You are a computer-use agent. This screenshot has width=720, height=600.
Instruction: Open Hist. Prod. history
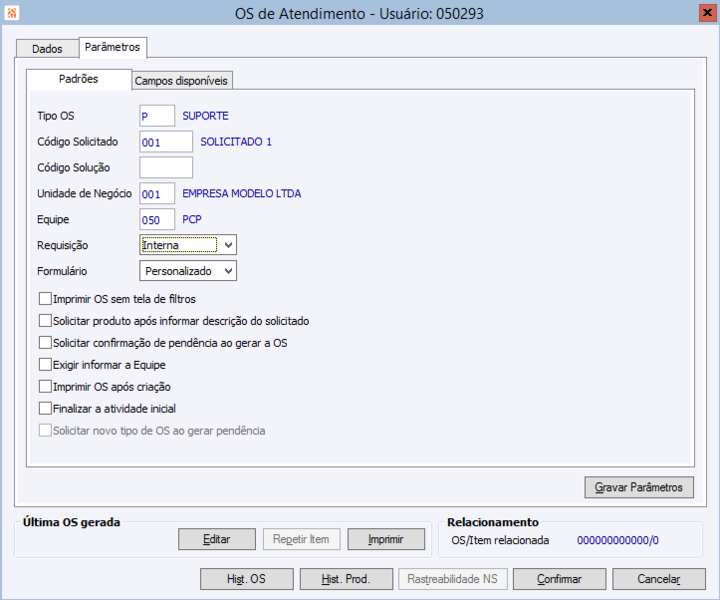tap(346, 579)
